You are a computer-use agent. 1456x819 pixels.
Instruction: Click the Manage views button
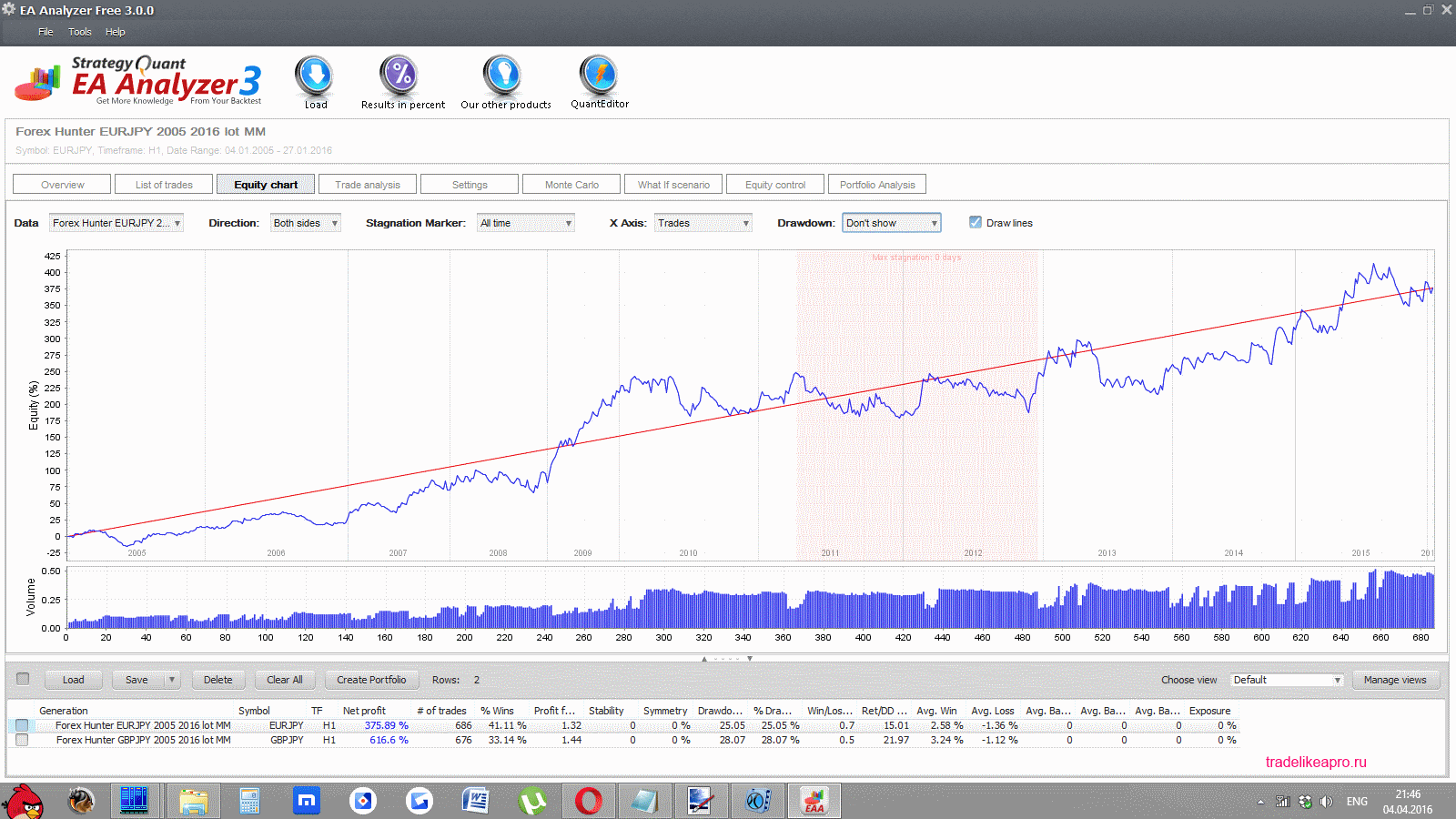[1395, 680]
